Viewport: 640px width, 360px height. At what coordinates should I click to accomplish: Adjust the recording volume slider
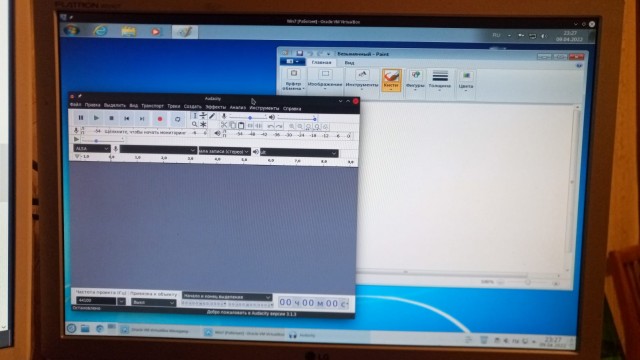click(x=248, y=118)
